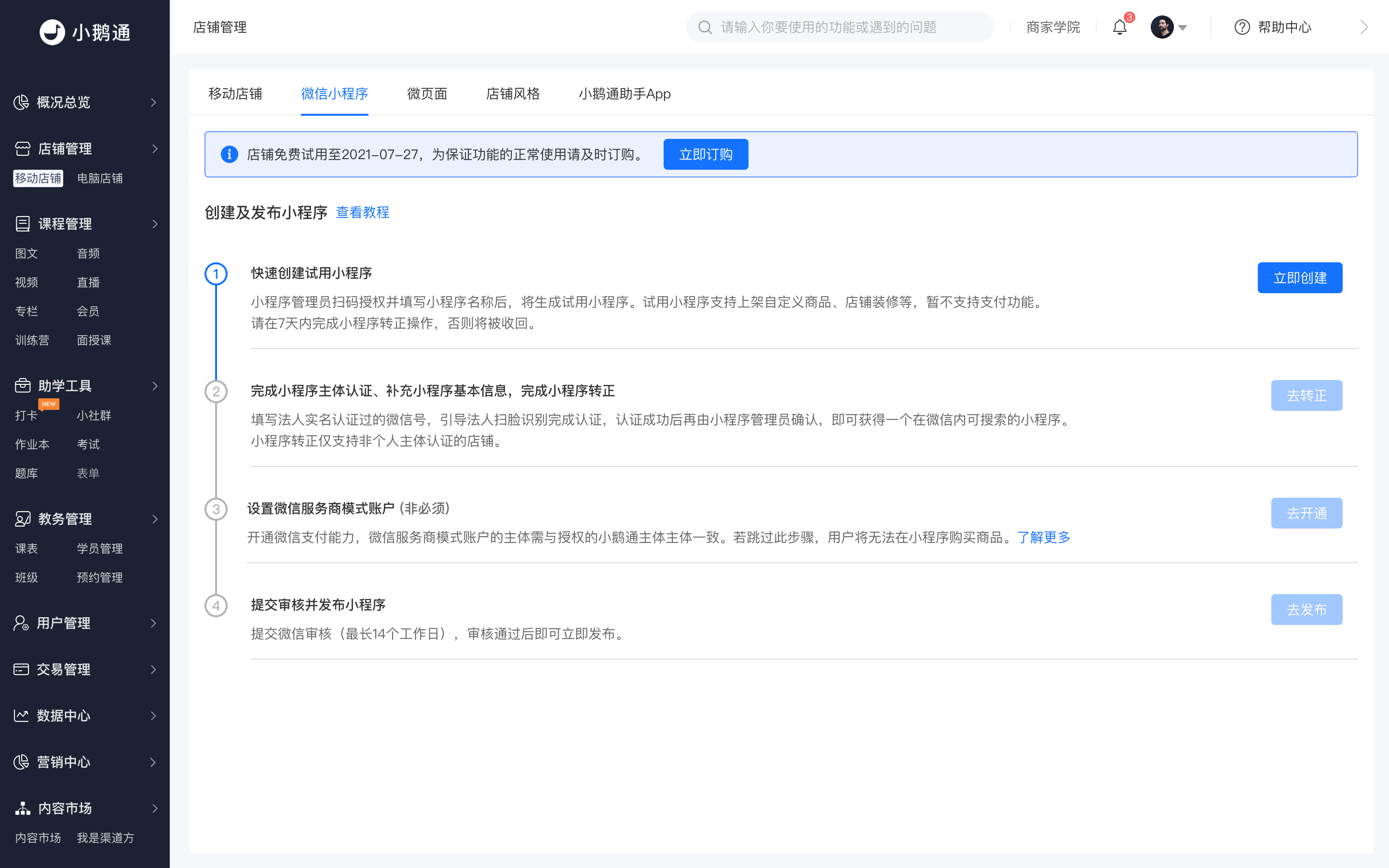Click the 概况总览 pie chart icon
Image resolution: width=1389 pixels, height=868 pixels.
(x=21, y=102)
